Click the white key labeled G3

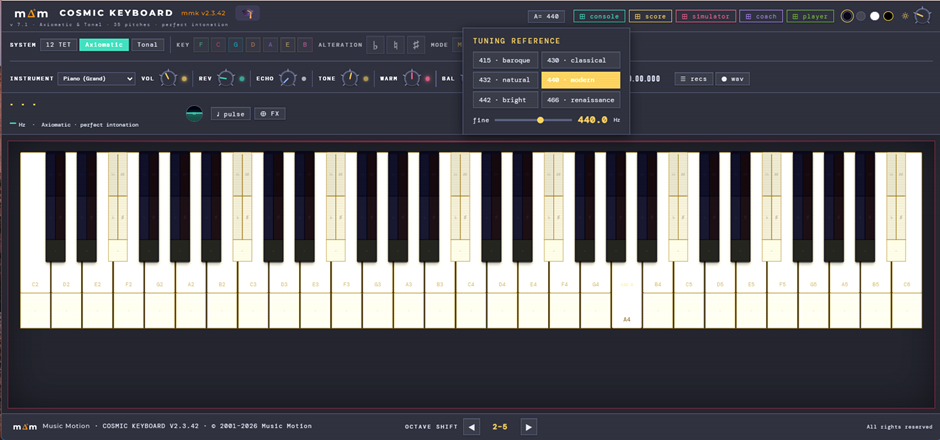point(378,294)
